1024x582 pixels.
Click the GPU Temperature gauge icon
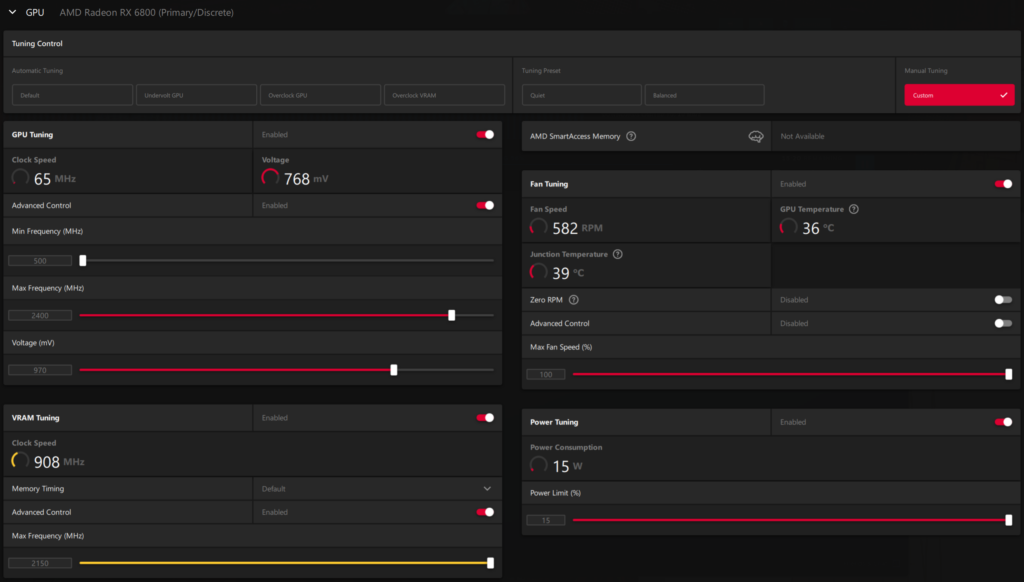[789, 227]
